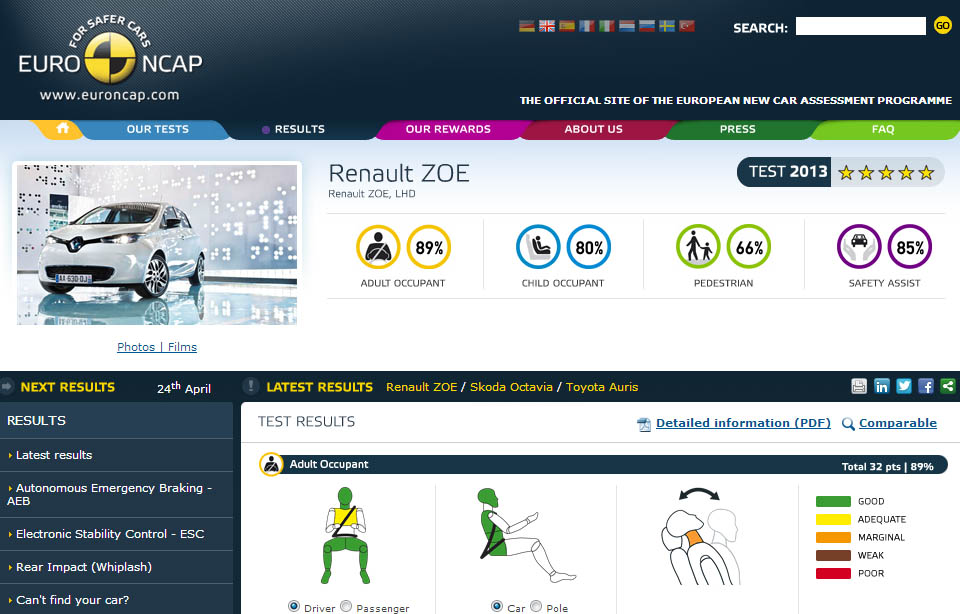This screenshot has height=614, width=960.
Task: Click the orange MARGINAL legend swatch
Action: pos(833,537)
